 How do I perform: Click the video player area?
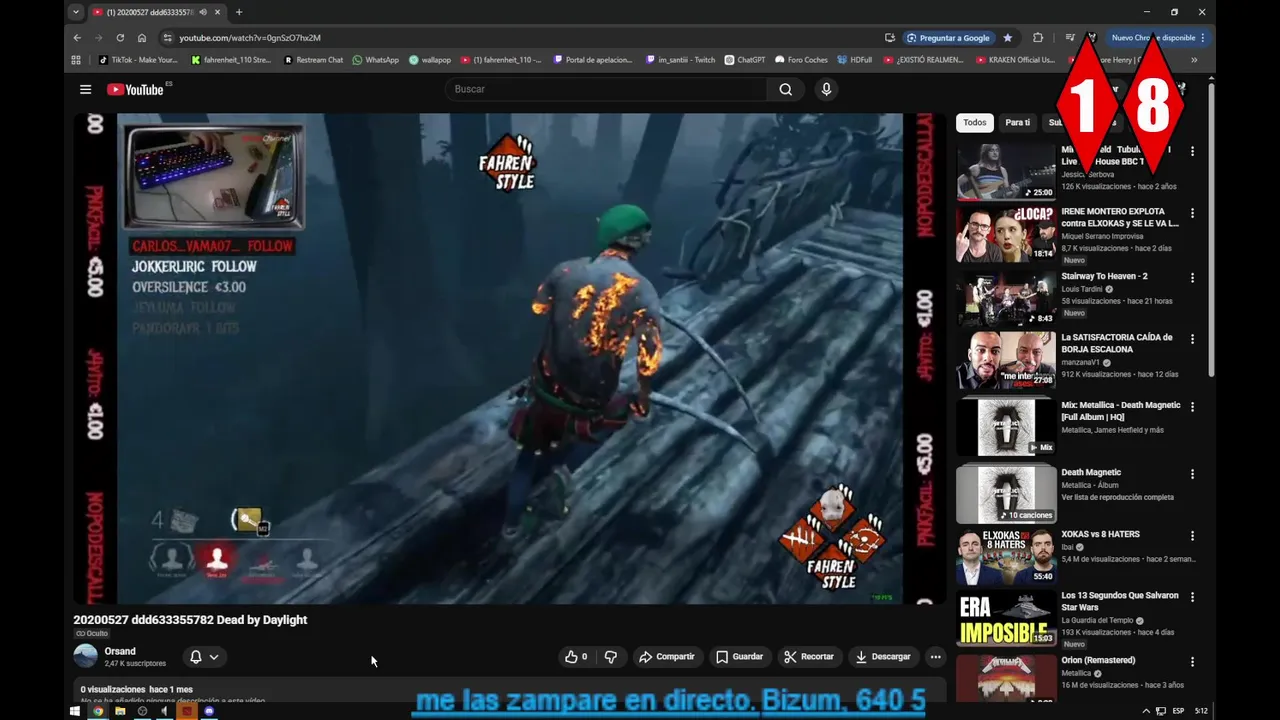(x=510, y=358)
